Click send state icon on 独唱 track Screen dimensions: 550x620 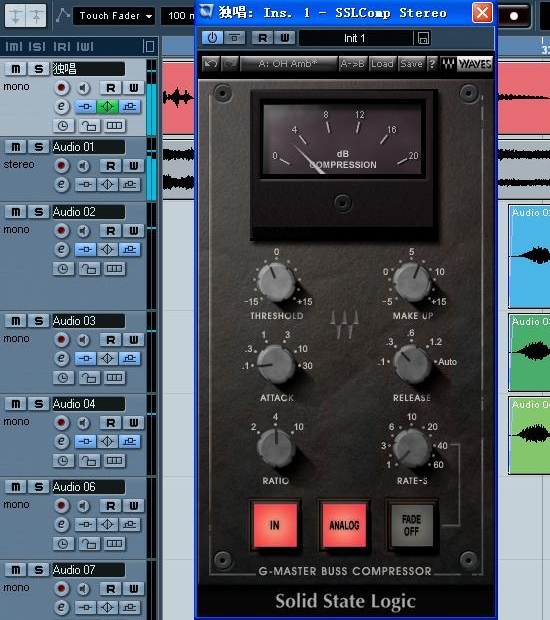coord(130,106)
